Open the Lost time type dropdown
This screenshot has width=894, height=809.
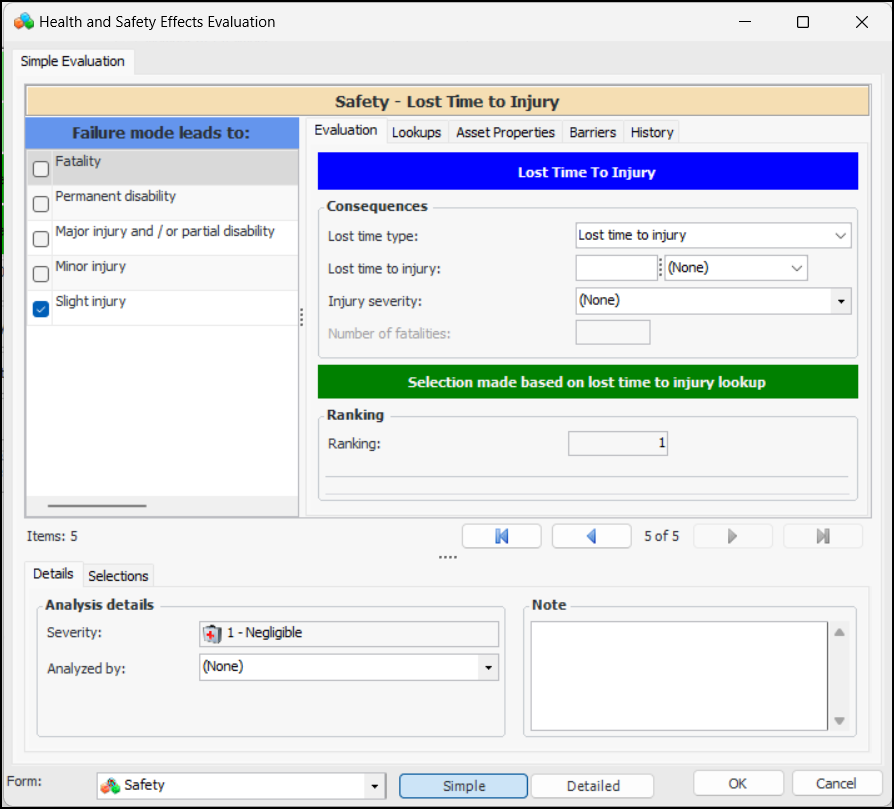pyautogui.click(x=839, y=236)
